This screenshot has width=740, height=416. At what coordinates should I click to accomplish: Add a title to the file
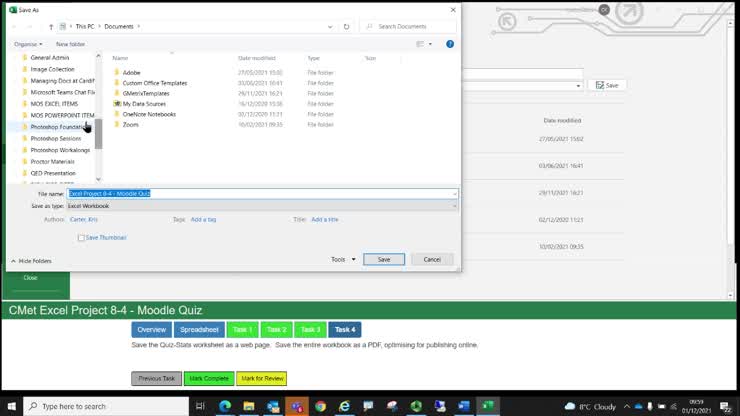(325, 220)
